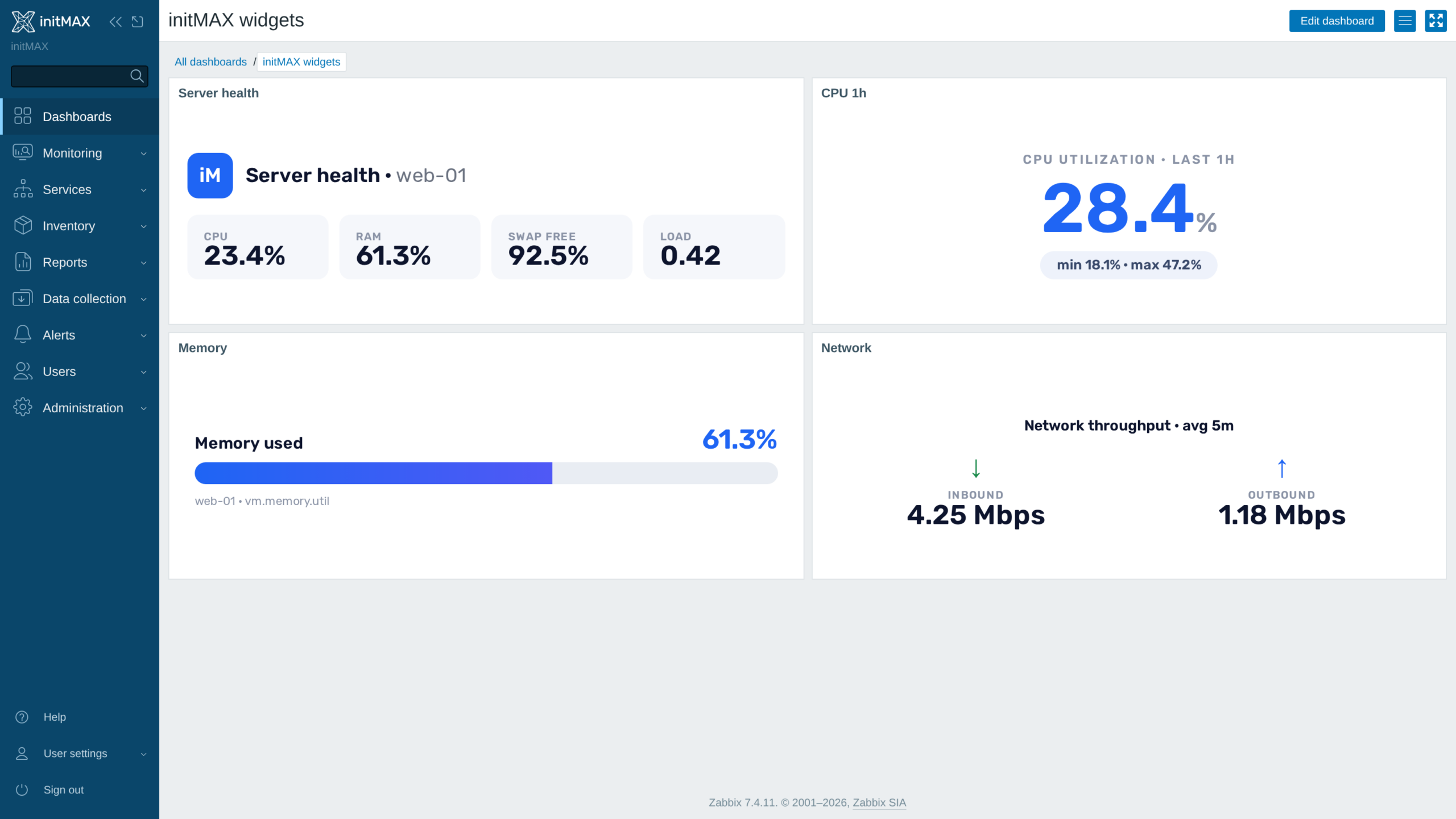Click the Help question mark icon
The image size is (1456, 819).
click(x=22, y=717)
